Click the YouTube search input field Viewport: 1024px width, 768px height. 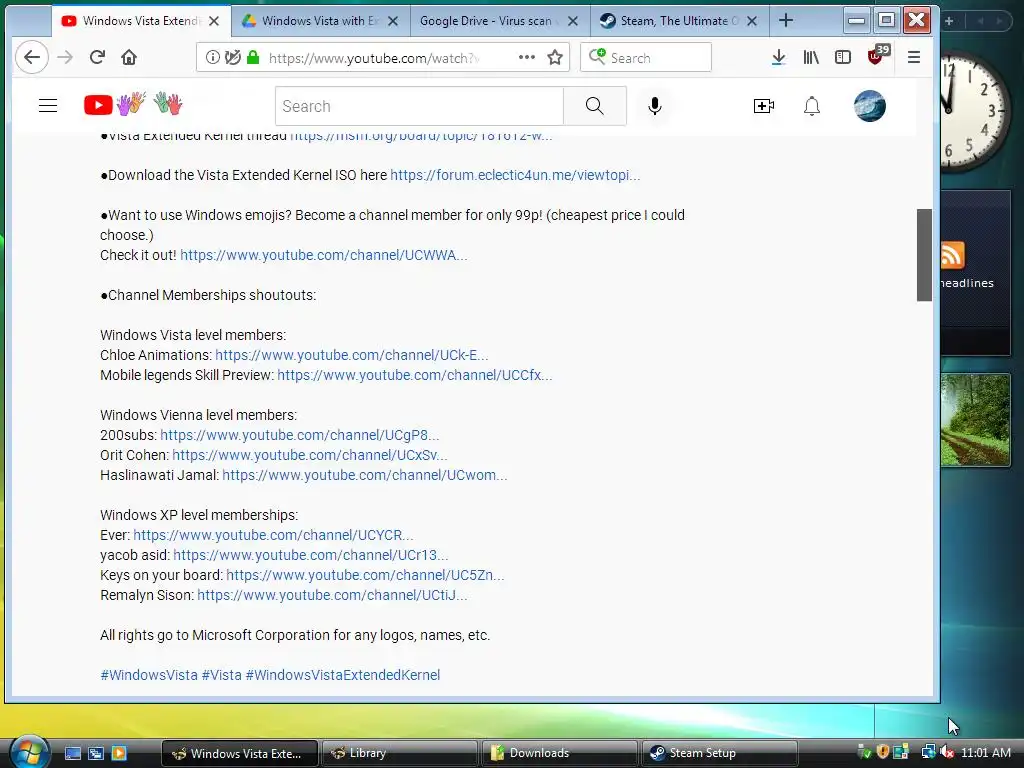click(419, 106)
